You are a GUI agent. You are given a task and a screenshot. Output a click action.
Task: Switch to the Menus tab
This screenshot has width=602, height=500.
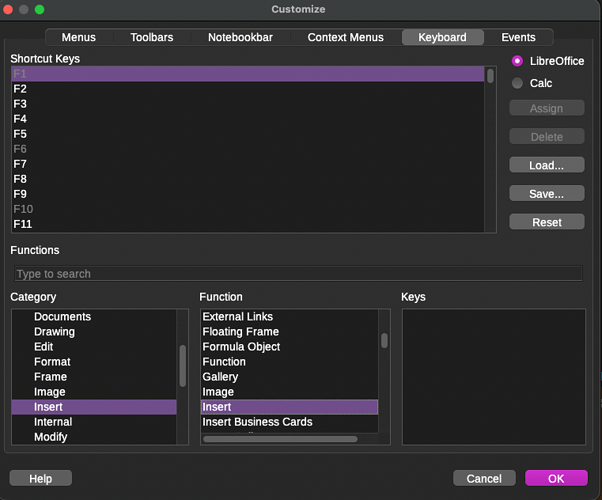point(78,37)
